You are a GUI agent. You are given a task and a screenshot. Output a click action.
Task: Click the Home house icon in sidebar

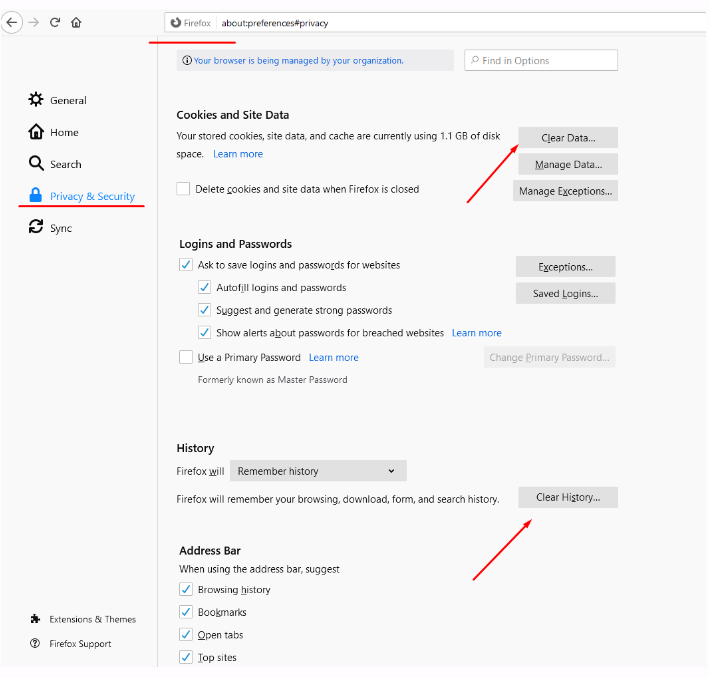click(36, 132)
